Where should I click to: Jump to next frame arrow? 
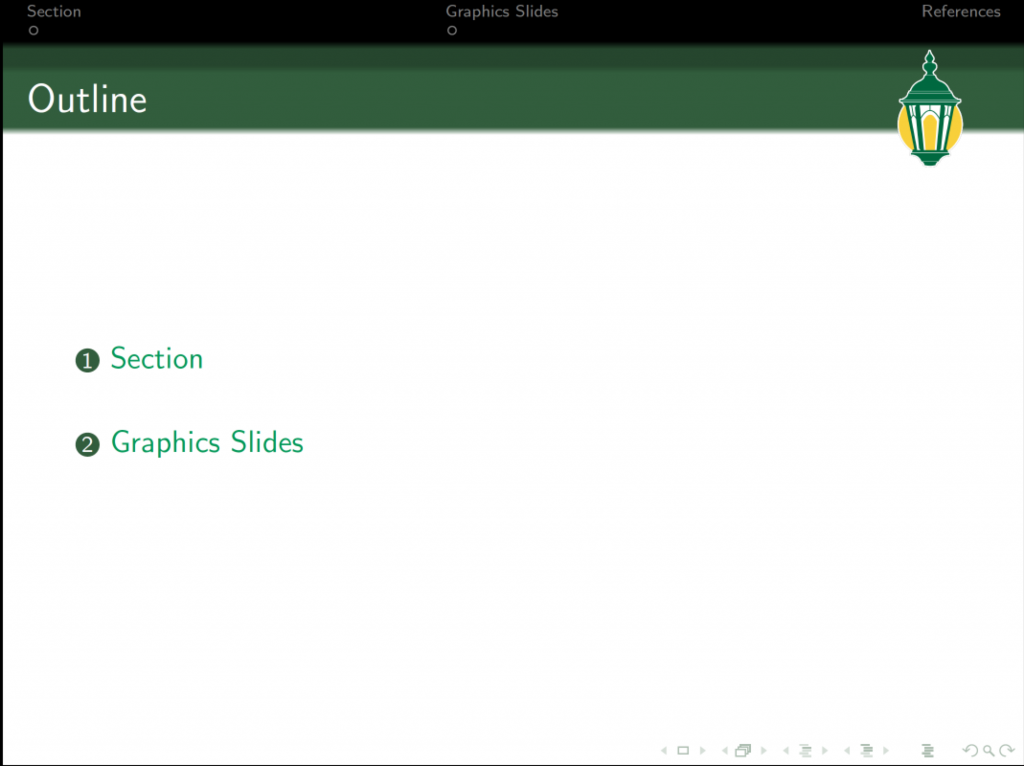pyautogui.click(x=763, y=750)
